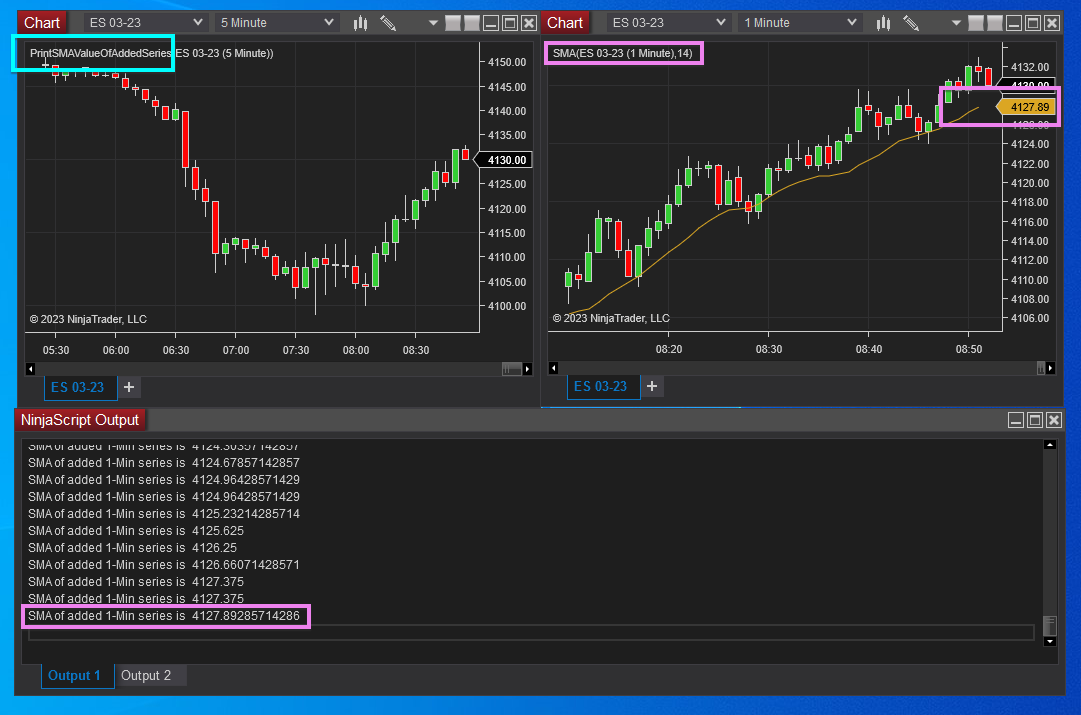This screenshot has width=1081, height=715.
Task: Select PrintSMAValueOfAddedSeries indicator label
Action: [100, 53]
